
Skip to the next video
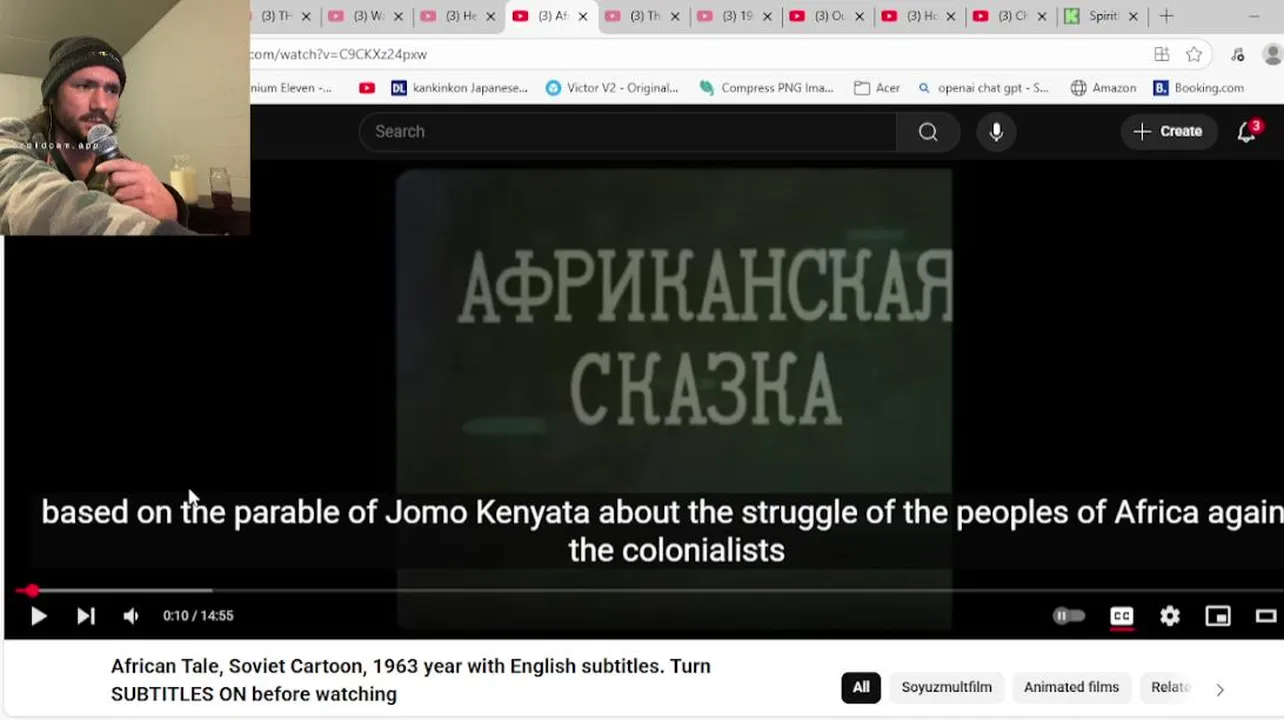tap(86, 616)
